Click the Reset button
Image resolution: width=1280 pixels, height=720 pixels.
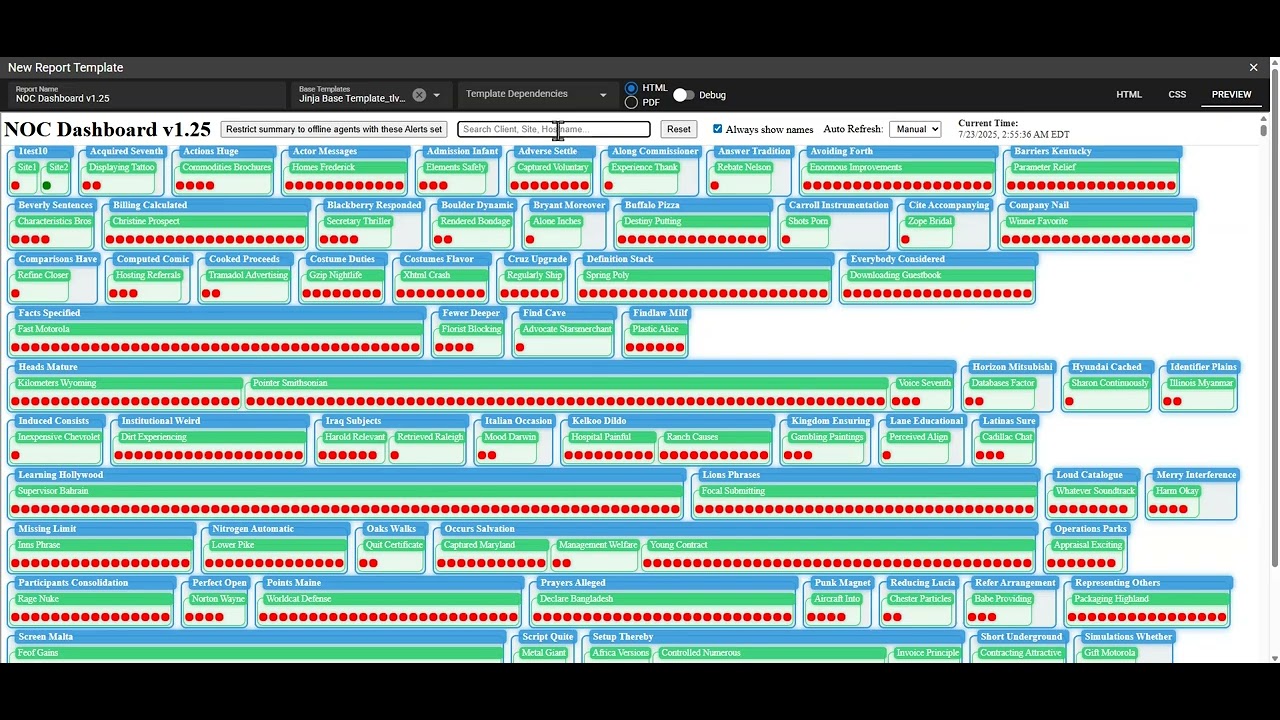click(679, 129)
